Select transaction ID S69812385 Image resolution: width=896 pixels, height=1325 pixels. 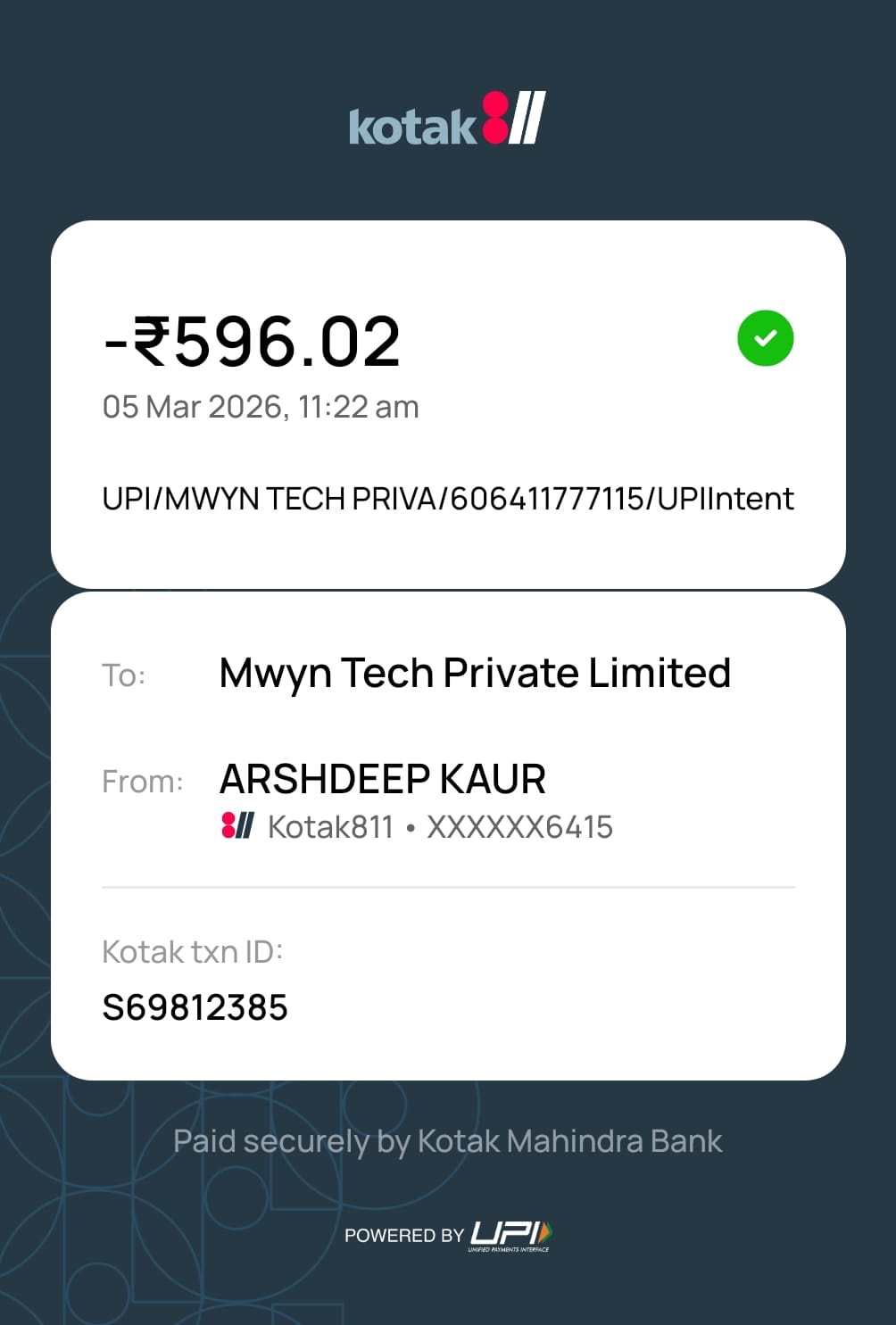[x=195, y=1007]
